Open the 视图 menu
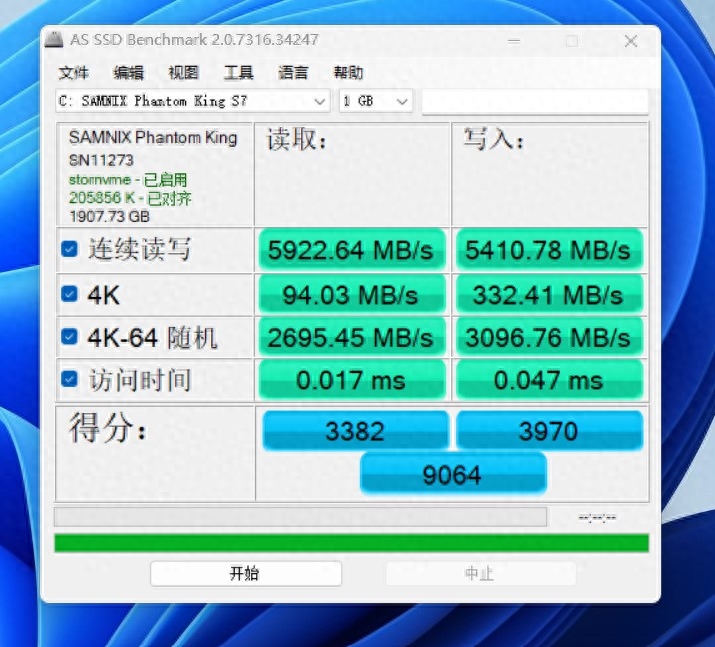This screenshot has height=647, width=715. (x=183, y=72)
